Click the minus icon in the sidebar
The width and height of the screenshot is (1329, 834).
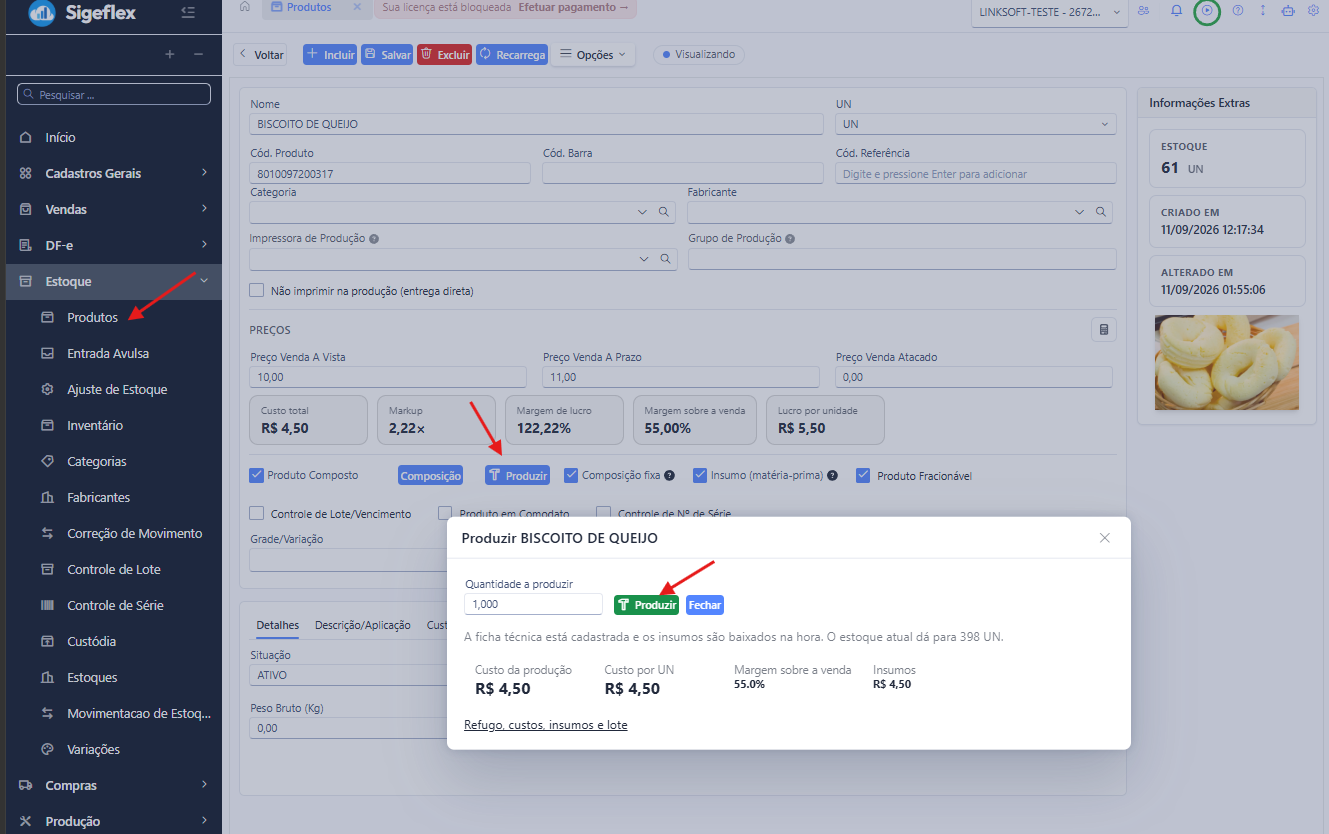click(x=198, y=54)
